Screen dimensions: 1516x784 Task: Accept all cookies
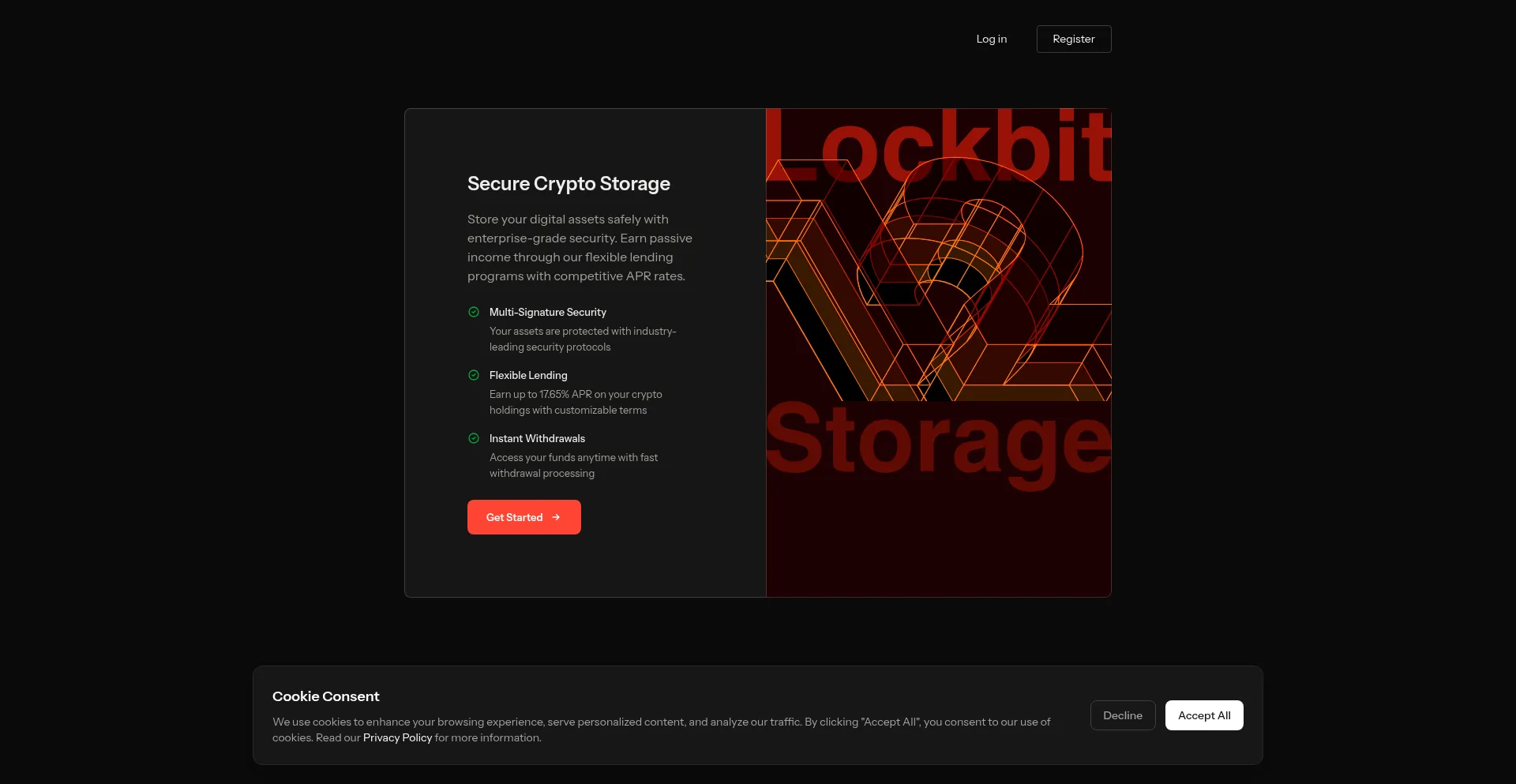point(1203,715)
